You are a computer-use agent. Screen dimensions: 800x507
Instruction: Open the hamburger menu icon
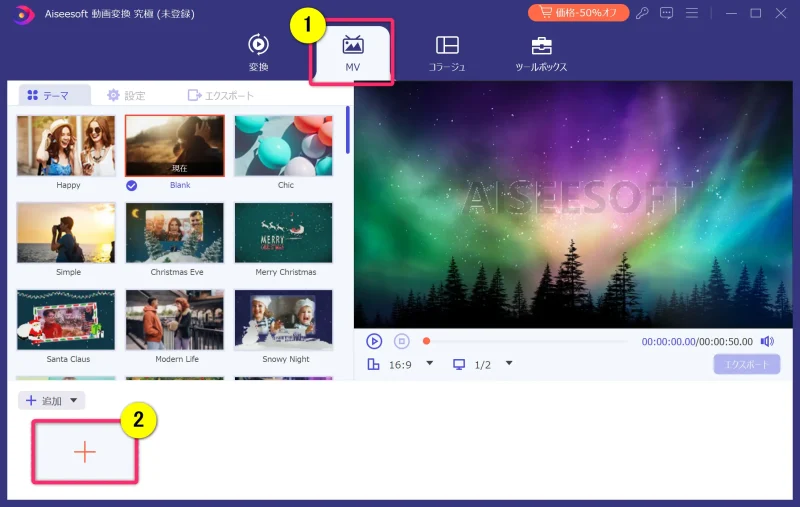click(x=692, y=13)
